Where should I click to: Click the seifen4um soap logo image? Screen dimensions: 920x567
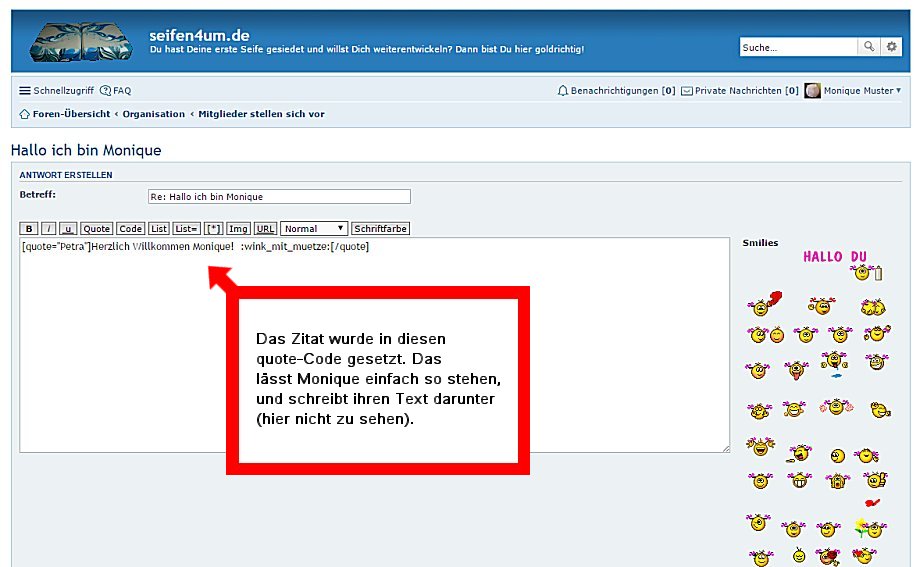click(x=81, y=42)
